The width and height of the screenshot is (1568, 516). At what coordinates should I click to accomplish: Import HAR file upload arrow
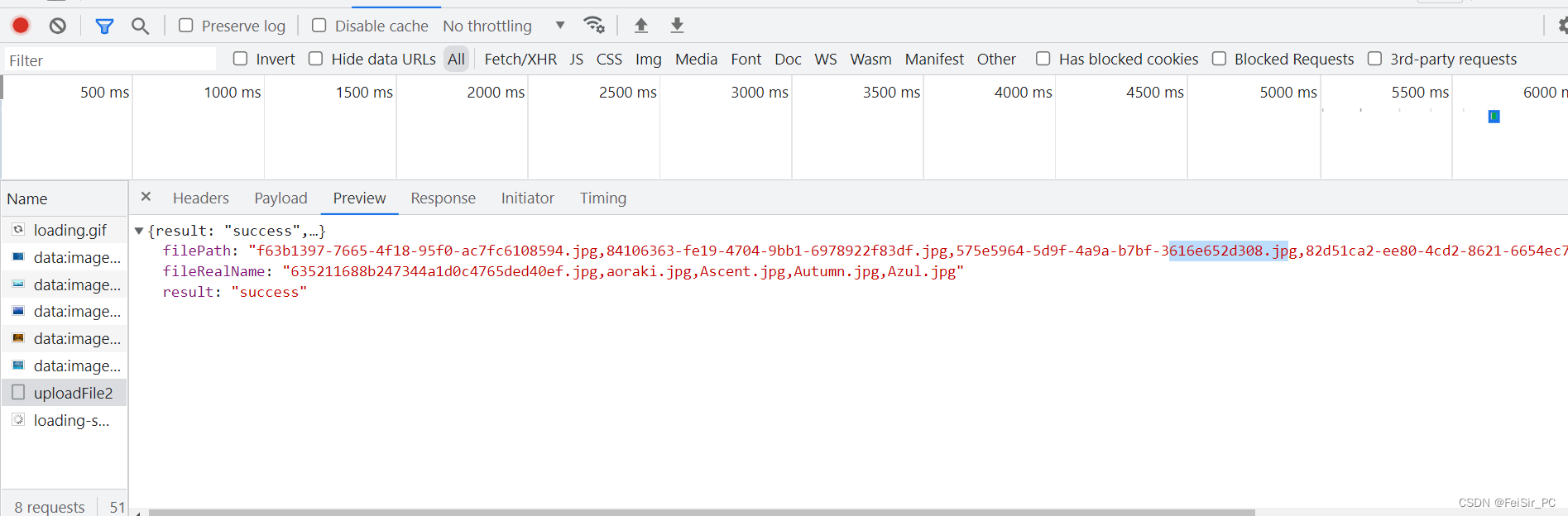pyautogui.click(x=641, y=26)
